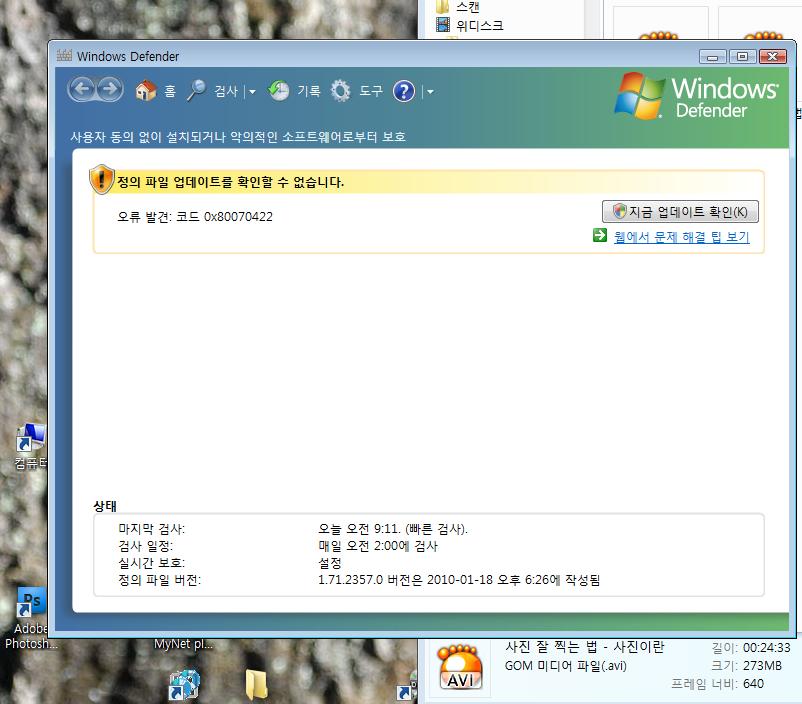The image size is (802, 704).
Task: Go forward with the Forward arrow
Action: 109,90
